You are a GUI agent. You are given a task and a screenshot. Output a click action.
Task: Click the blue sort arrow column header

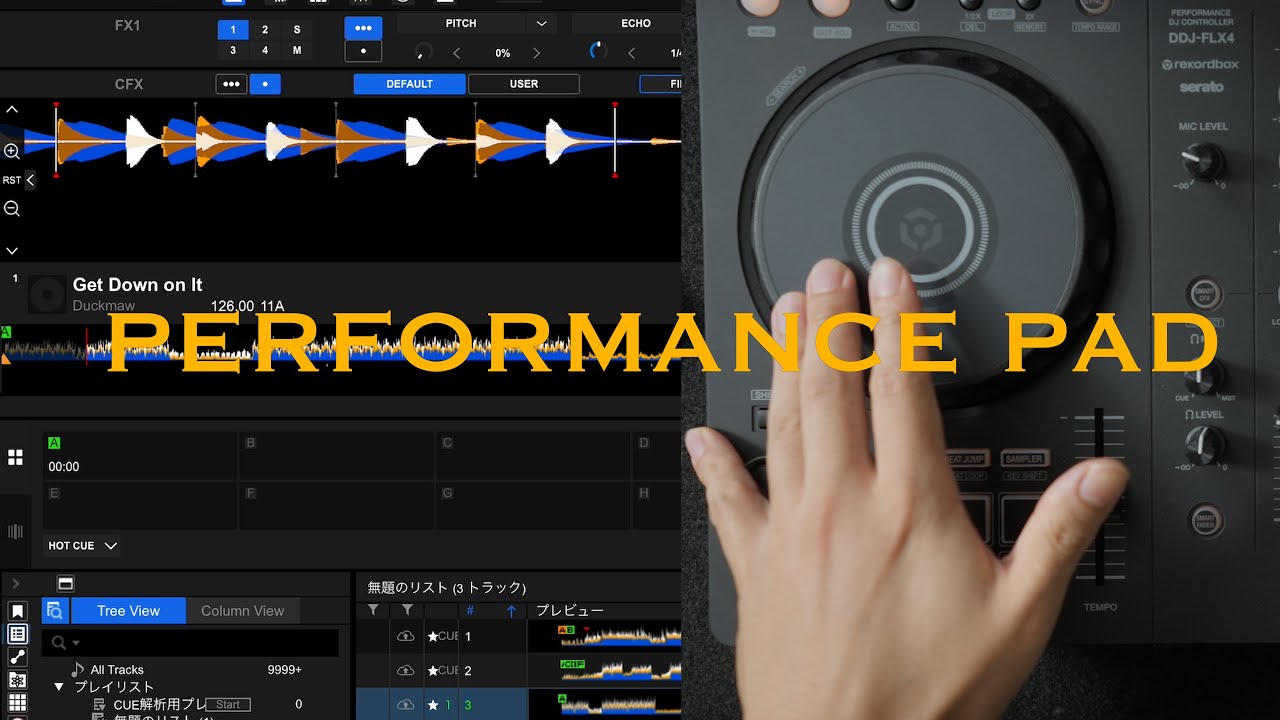point(511,611)
